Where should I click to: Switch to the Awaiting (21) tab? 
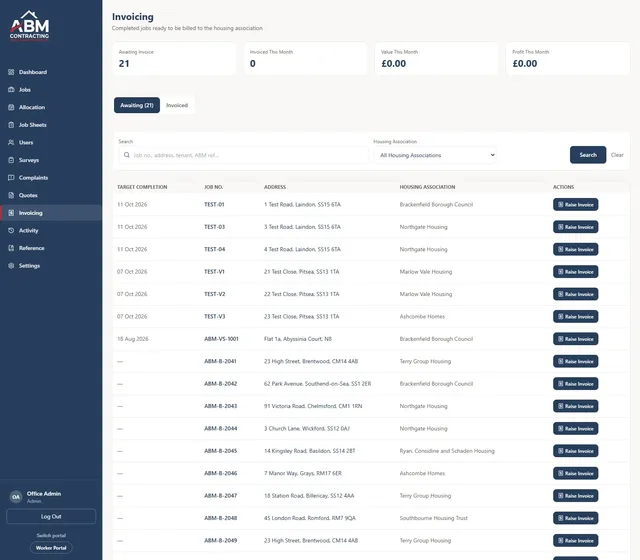coord(137,105)
